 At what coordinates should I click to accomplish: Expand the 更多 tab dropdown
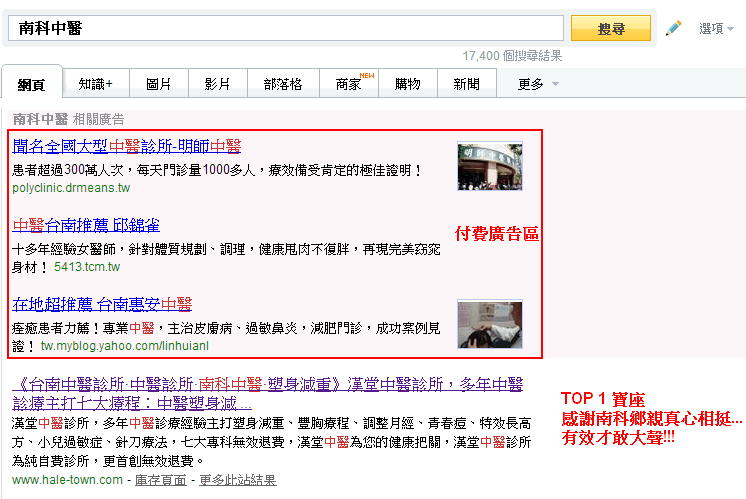(x=538, y=84)
